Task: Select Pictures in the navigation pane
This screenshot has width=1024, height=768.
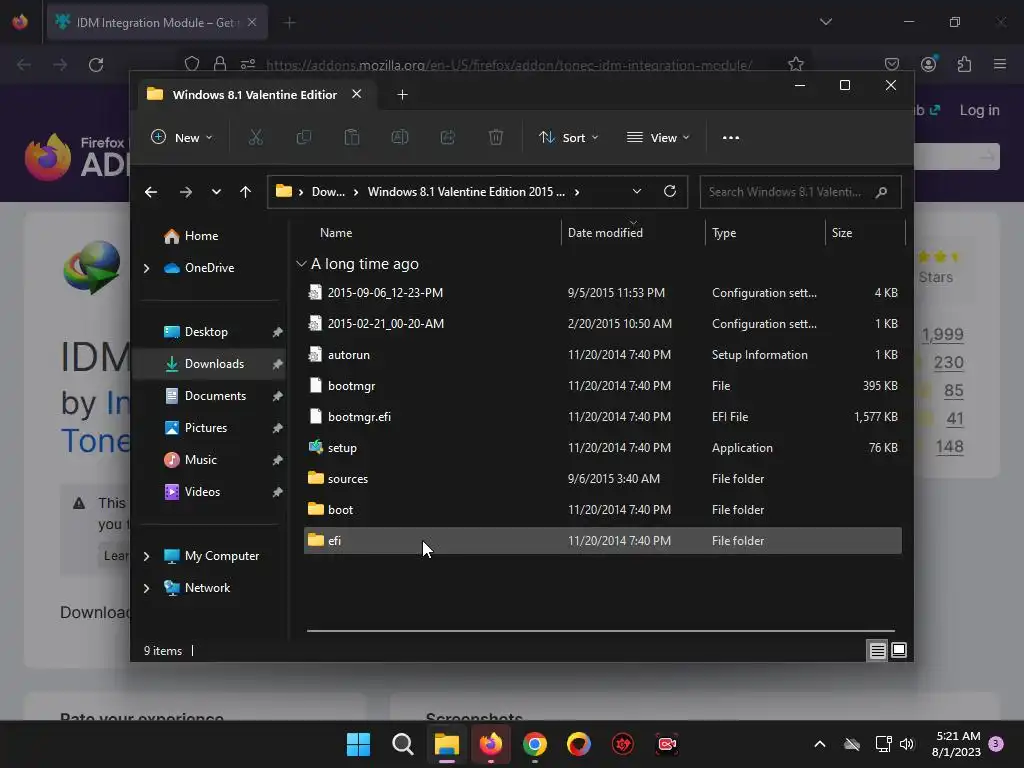Action: [206, 428]
